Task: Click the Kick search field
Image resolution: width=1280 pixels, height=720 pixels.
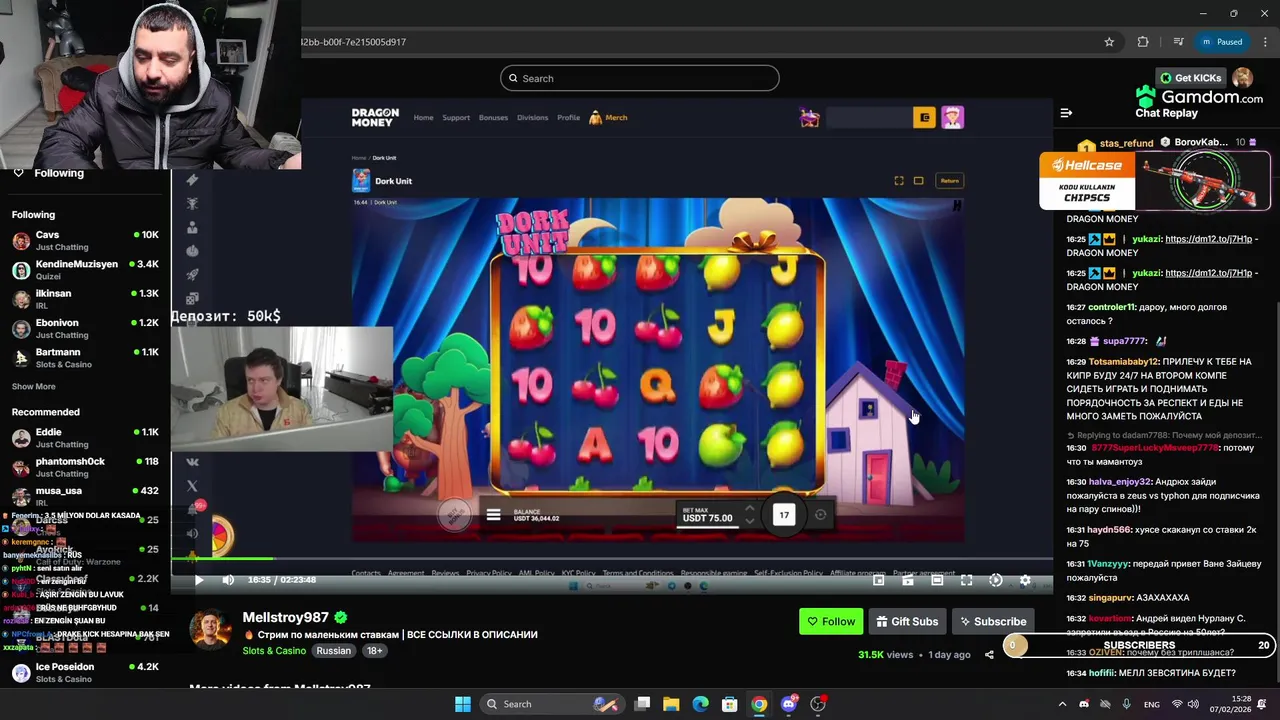Action: click(x=640, y=78)
